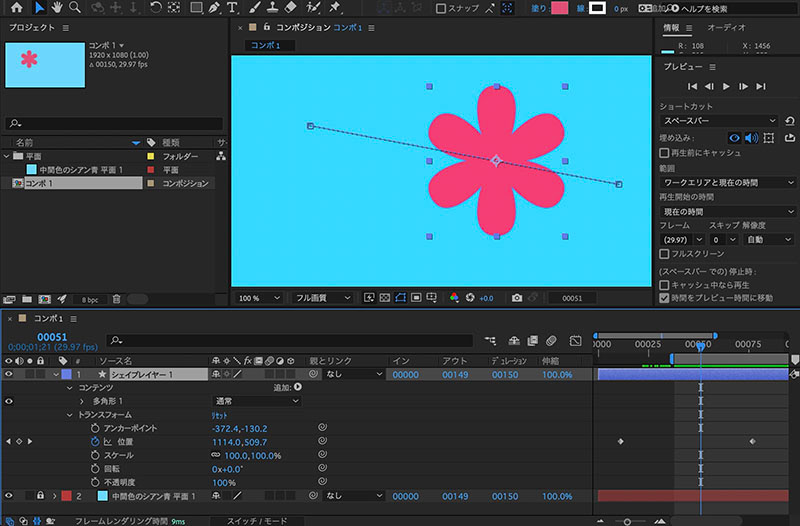800x526 pixels.
Task: Unlock layer 2 via the lock icon
Action: coord(40,495)
